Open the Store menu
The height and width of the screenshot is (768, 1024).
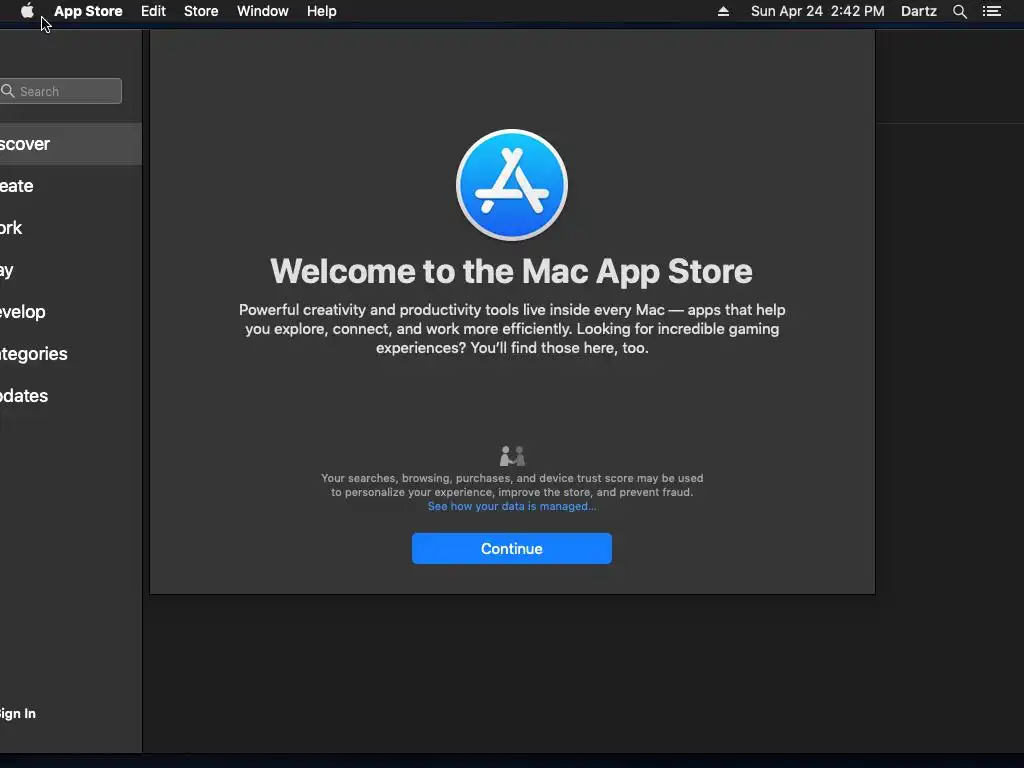pos(201,11)
